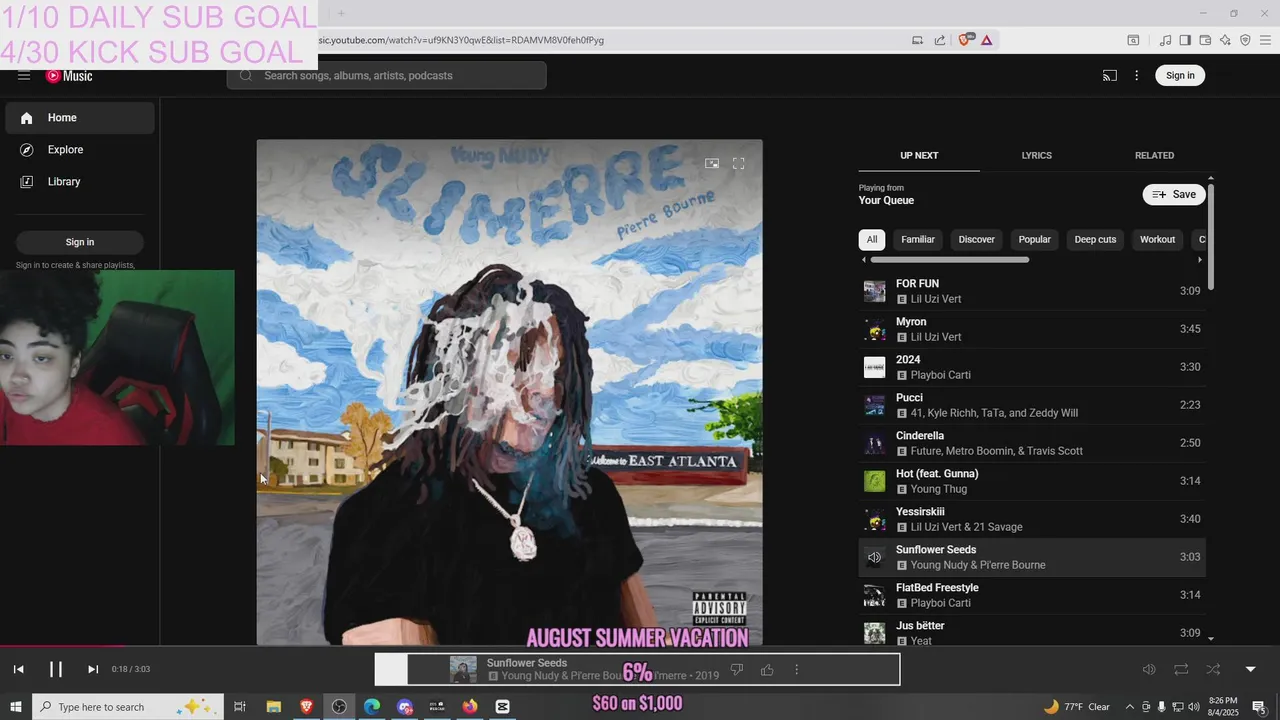
Task: Go to Home in sidebar
Action: coord(80,118)
